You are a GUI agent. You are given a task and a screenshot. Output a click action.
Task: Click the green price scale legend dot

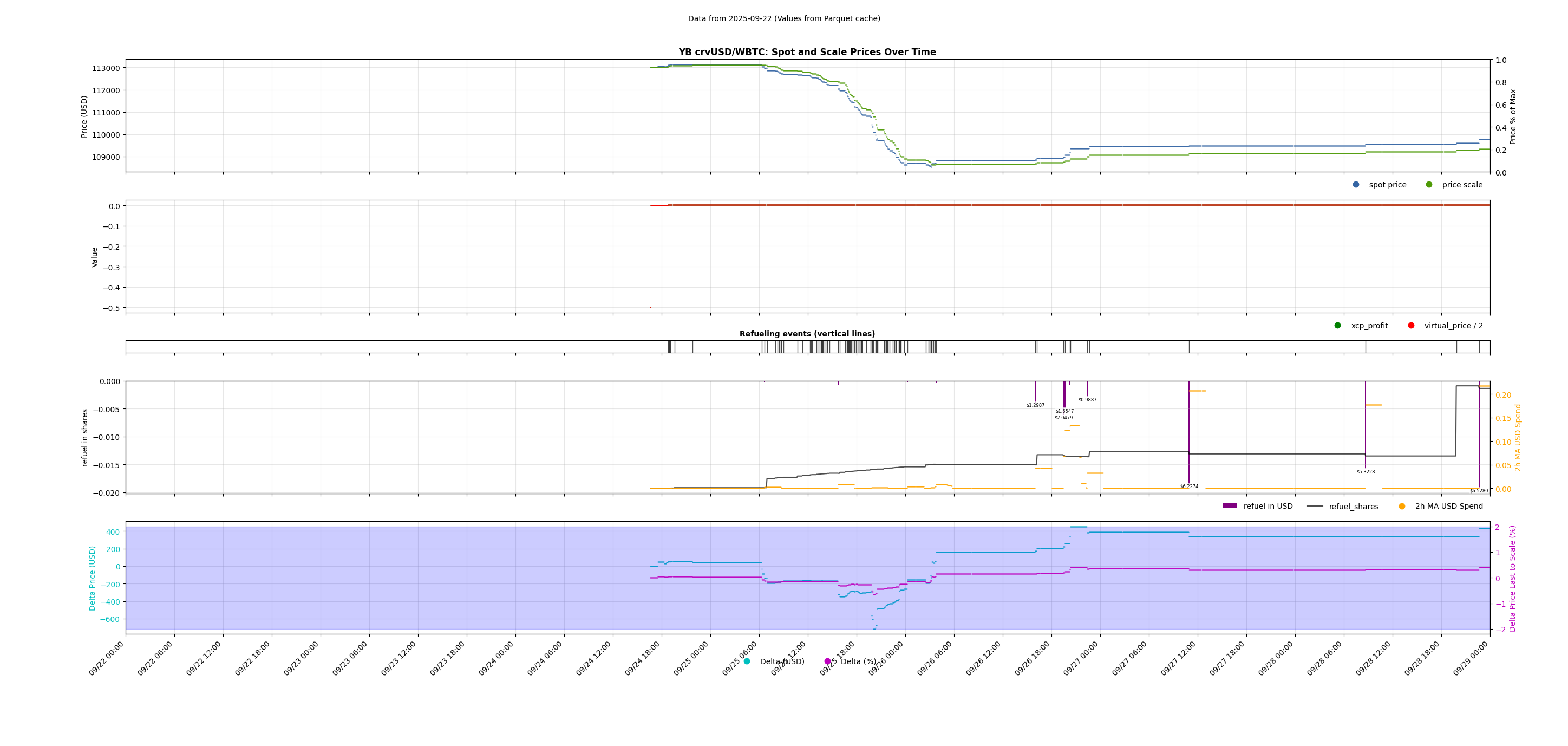click(x=1429, y=185)
